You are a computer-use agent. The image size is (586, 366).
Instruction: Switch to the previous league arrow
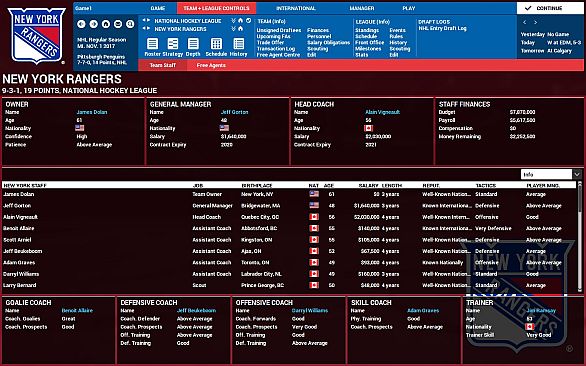click(x=144, y=21)
